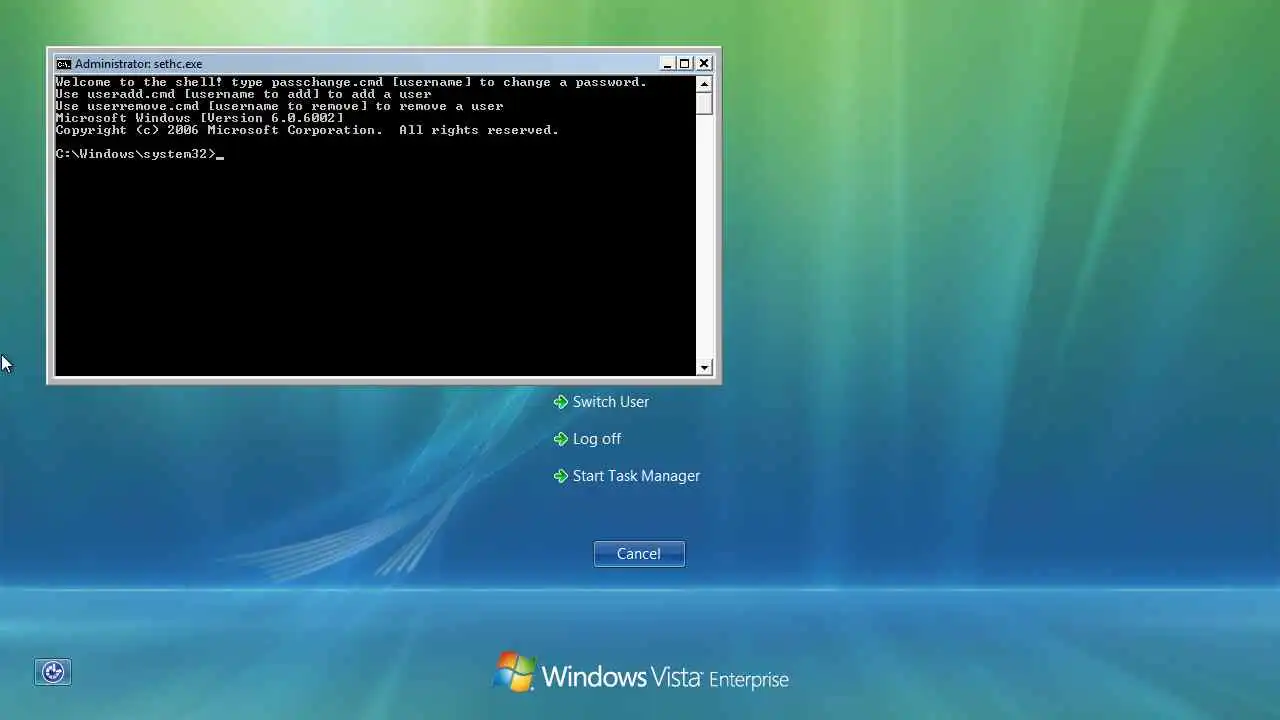
Task: Click the console scrollbar up arrow
Action: pos(704,84)
